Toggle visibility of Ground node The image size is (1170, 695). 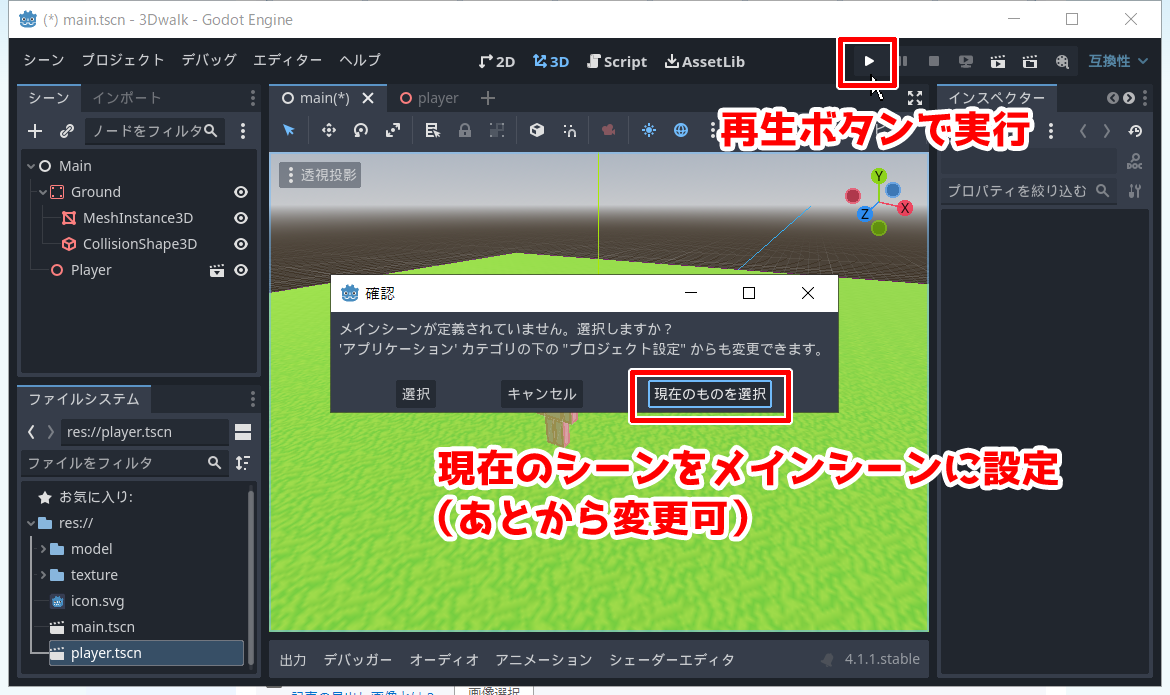tap(241, 192)
